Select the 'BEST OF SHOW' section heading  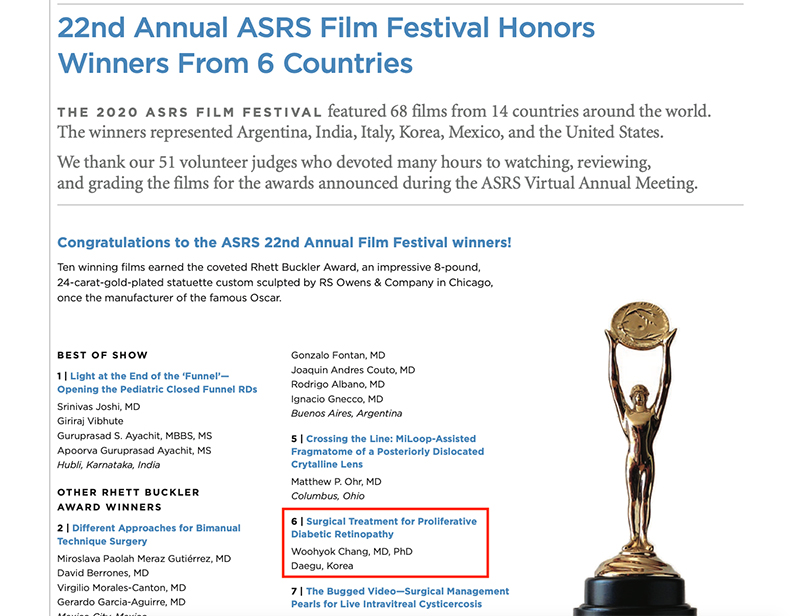[x=103, y=355]
